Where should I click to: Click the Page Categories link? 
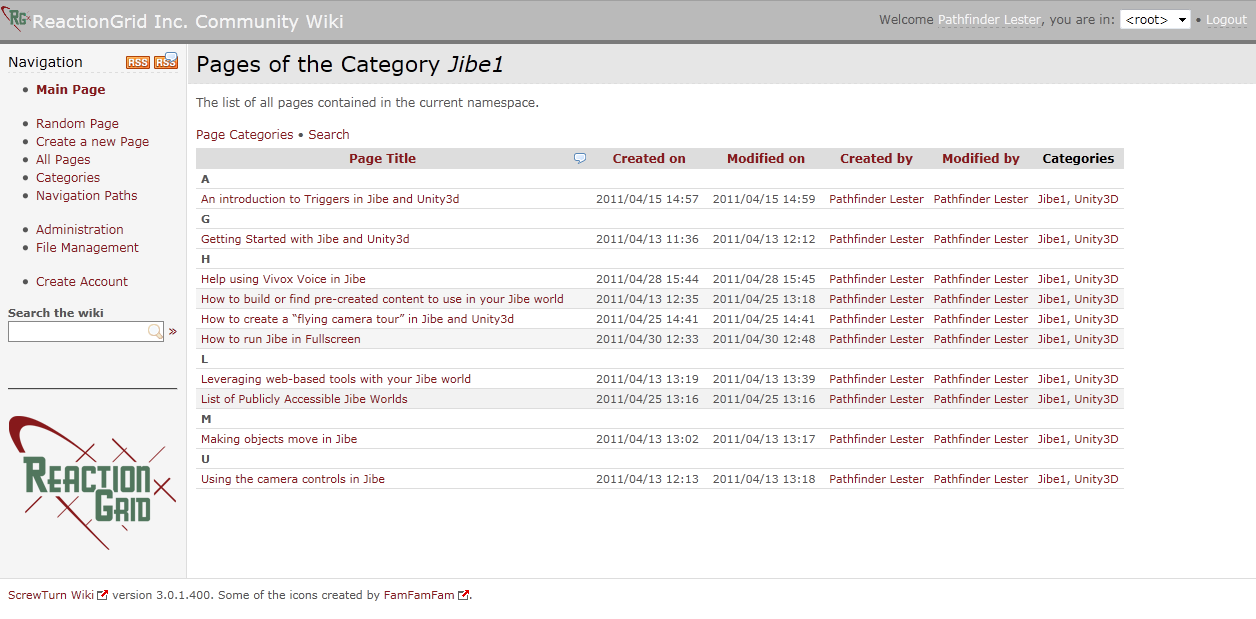tap(245, 134)
